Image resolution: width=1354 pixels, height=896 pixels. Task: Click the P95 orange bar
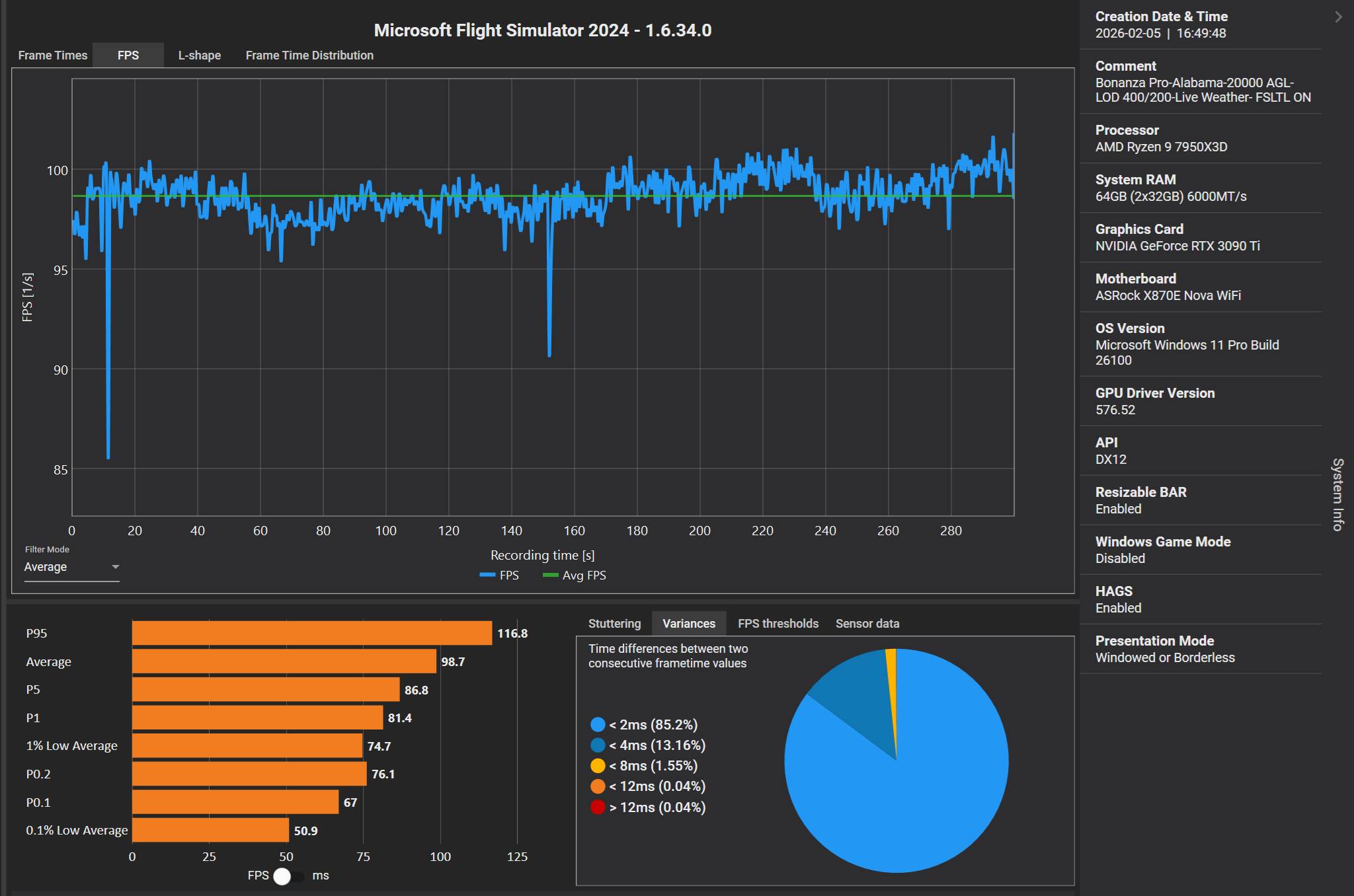tap(311, 633)
